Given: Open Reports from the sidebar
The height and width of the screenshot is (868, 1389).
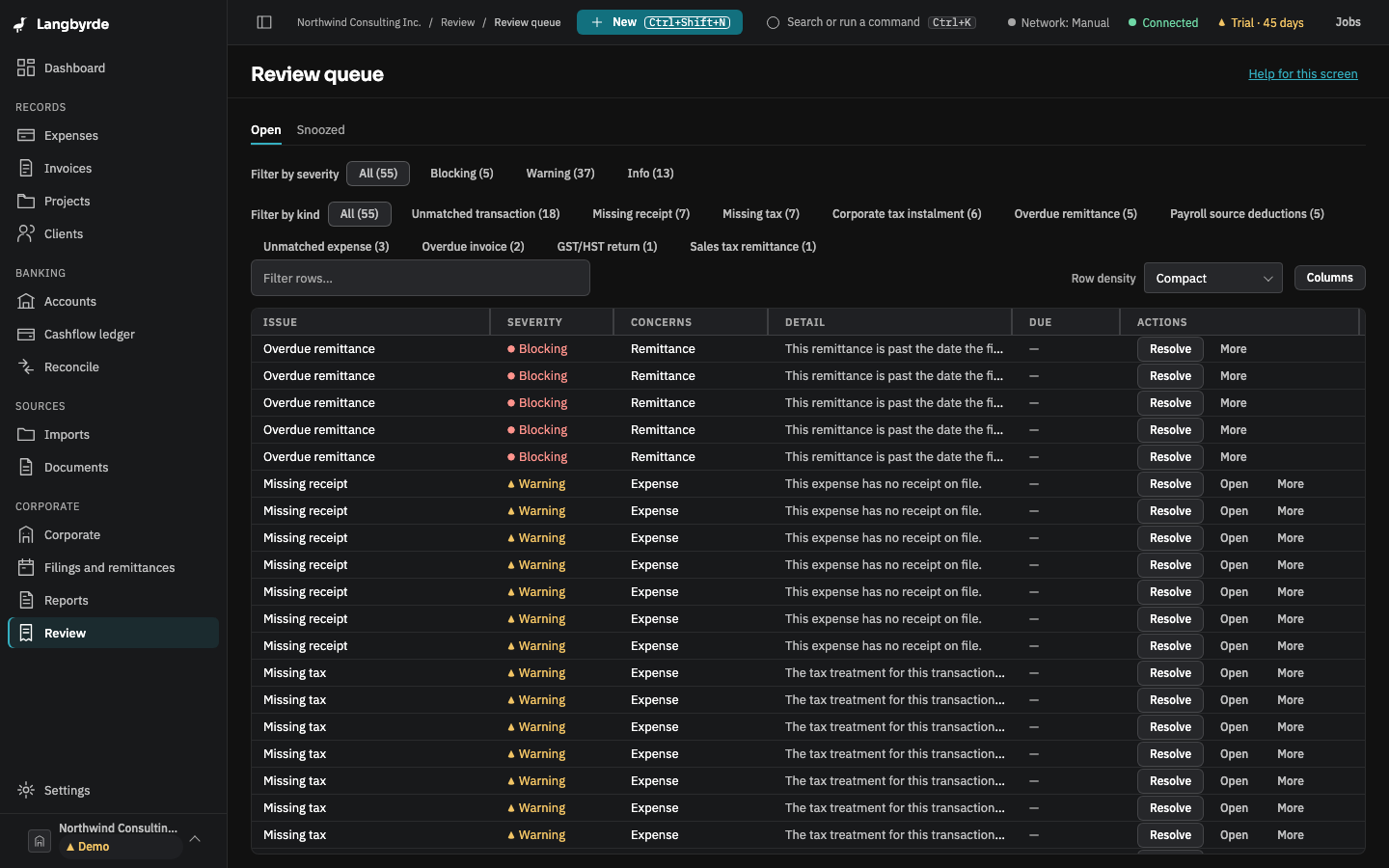Looking at the screenshot, I should 113,600.
